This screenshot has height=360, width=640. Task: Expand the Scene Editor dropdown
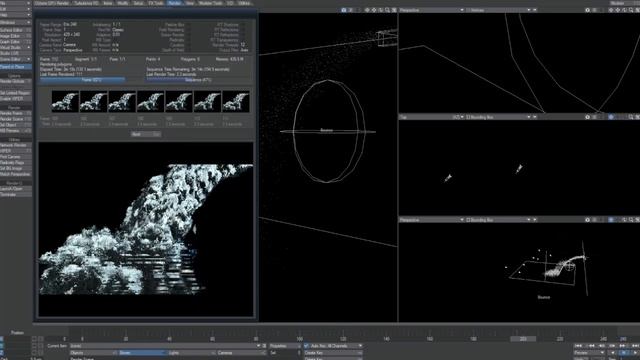click(16, 59)
